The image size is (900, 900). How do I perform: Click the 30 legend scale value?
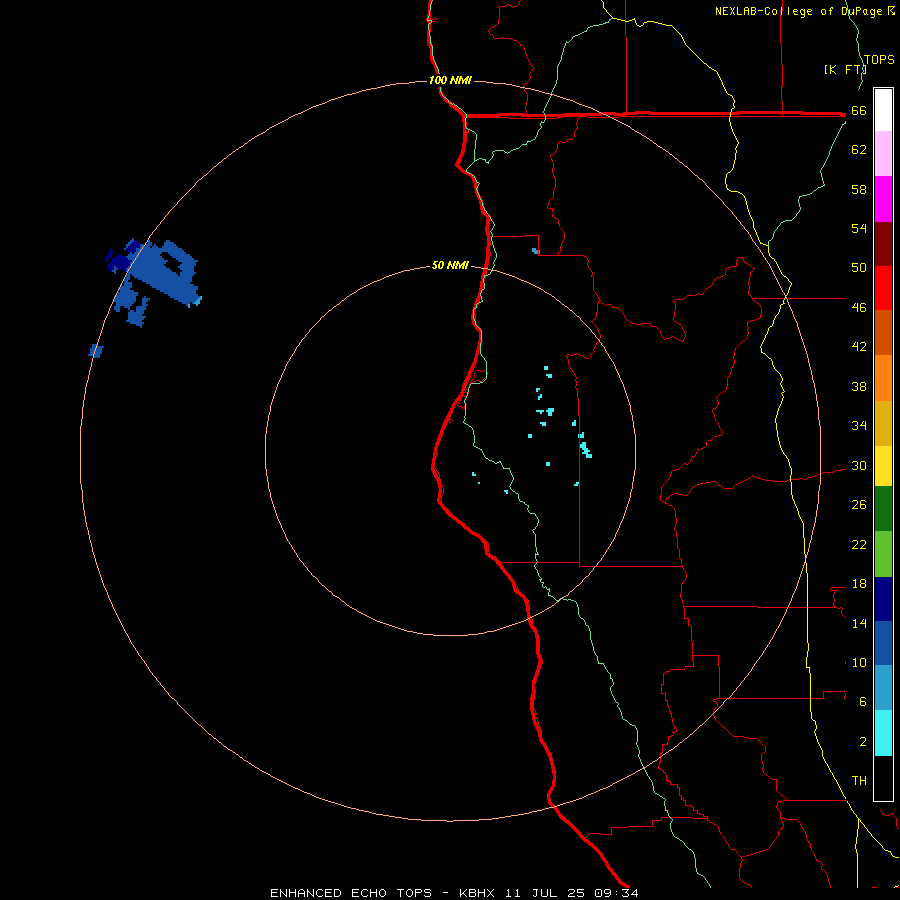pos(859,465)
